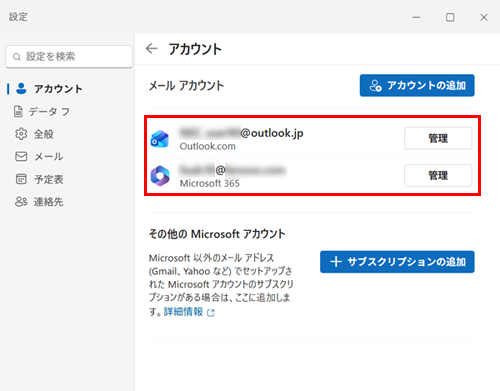This screenshot has height=391, width=500.
Task: Focus the 設定を検索 search field
Action: point(69,57)
